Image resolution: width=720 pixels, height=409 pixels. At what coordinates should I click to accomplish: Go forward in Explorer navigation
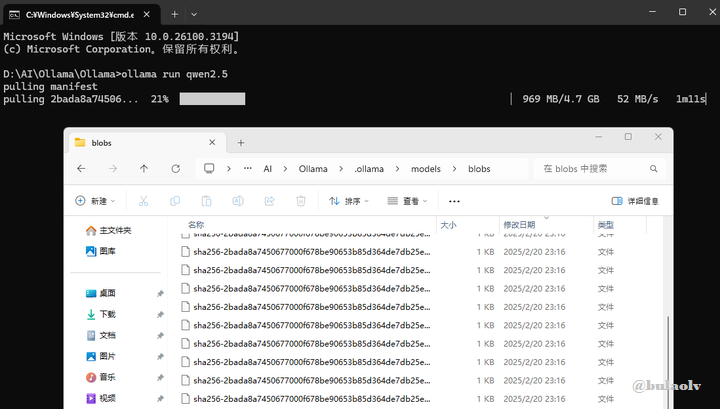(112, 169)
